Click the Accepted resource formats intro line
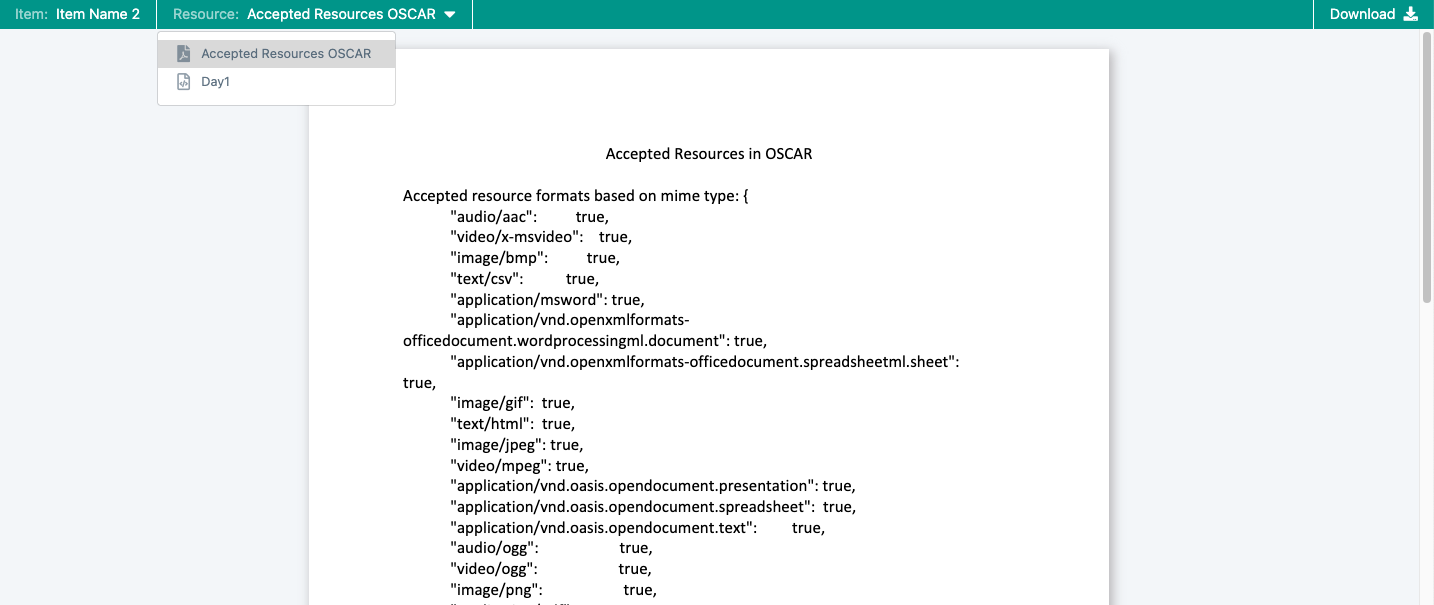Screen dimensions: 1434x605 pyautogui.click(x=576, y=196)
